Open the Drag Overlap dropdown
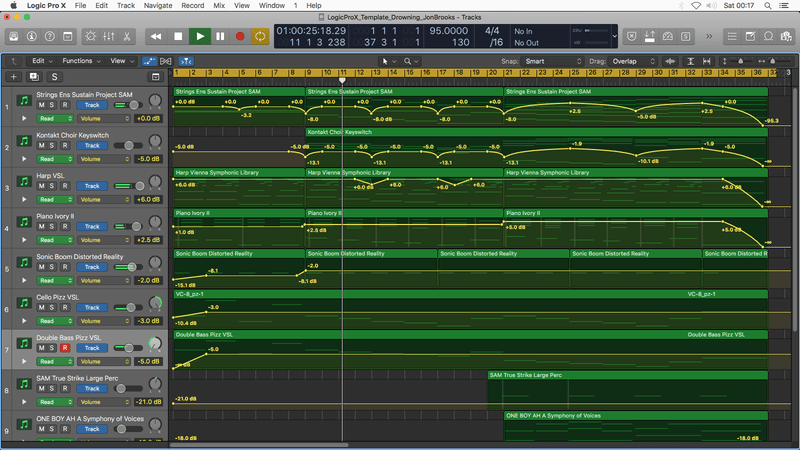This screenshot has width=800, height=450. coord(633,61)
